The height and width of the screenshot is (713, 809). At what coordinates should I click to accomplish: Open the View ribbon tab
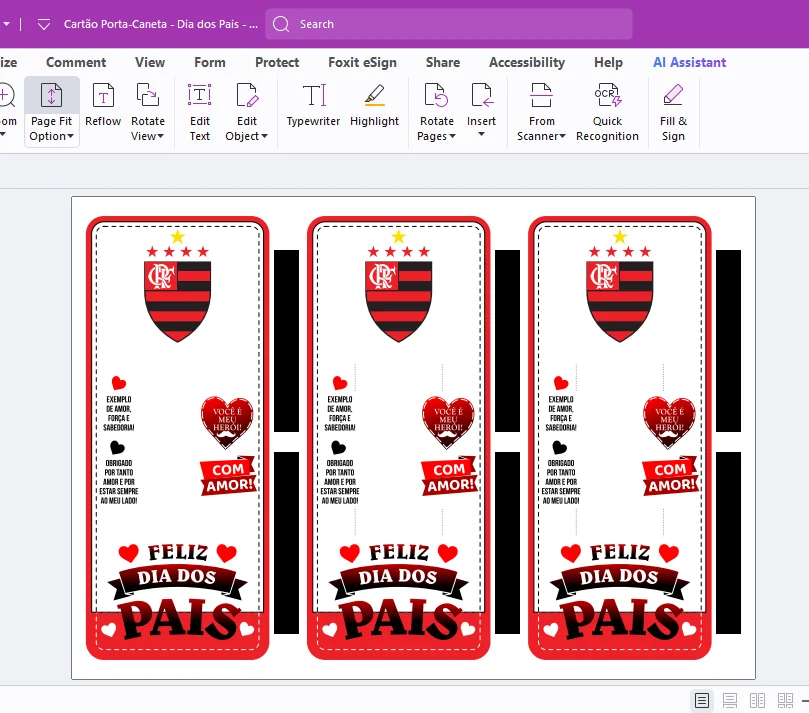point(150,62)
